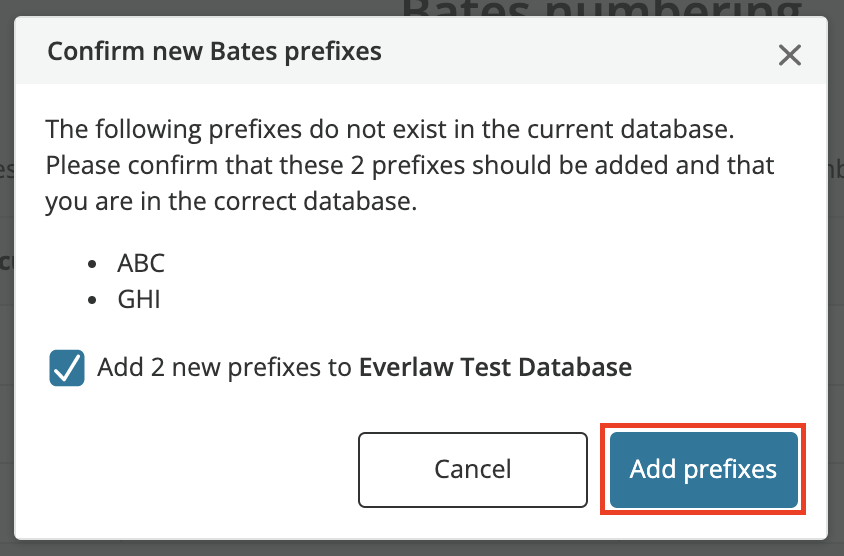Click the bullet point before GHI

click(92, 300)
